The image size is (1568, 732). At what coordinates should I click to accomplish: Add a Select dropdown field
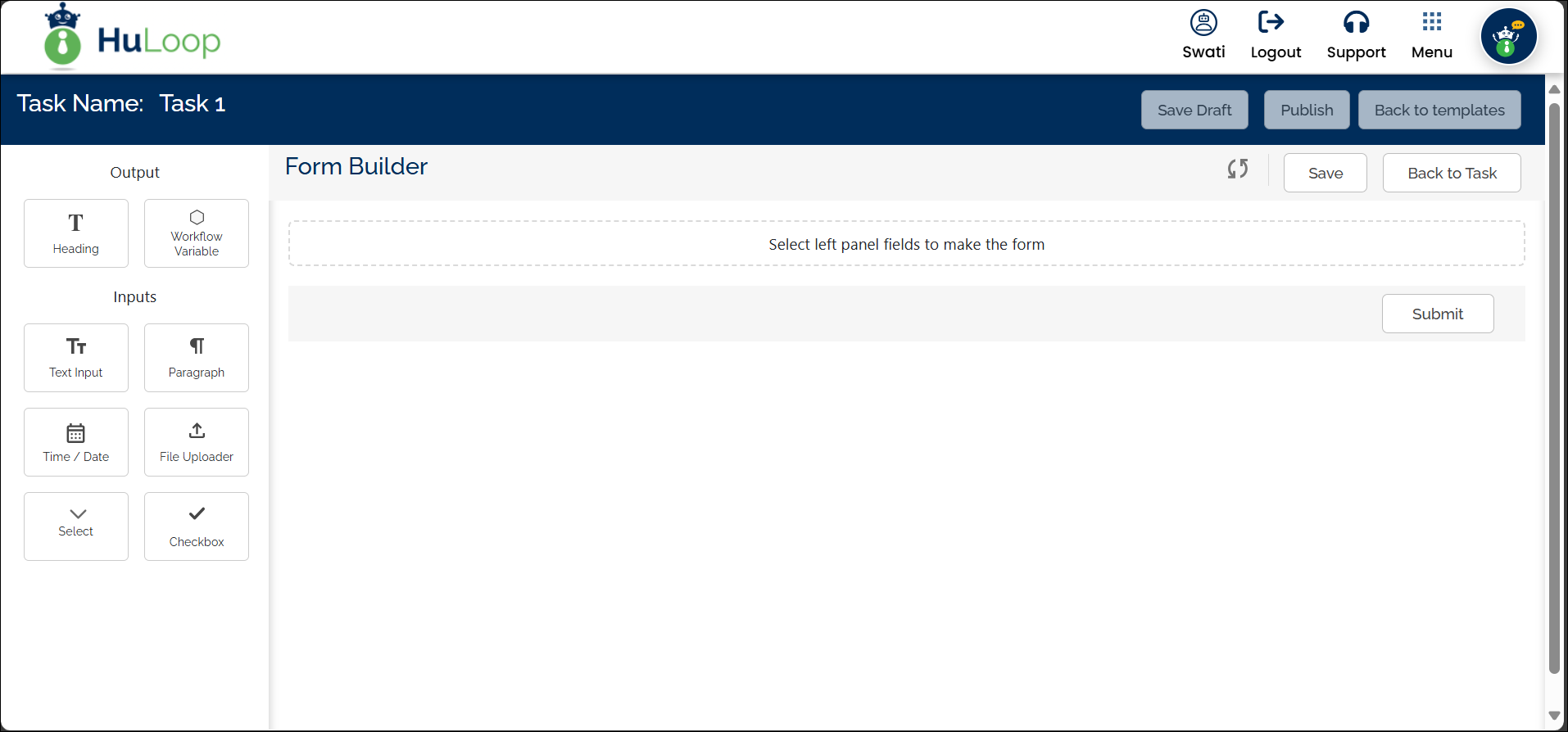click(x=76, y=526)
